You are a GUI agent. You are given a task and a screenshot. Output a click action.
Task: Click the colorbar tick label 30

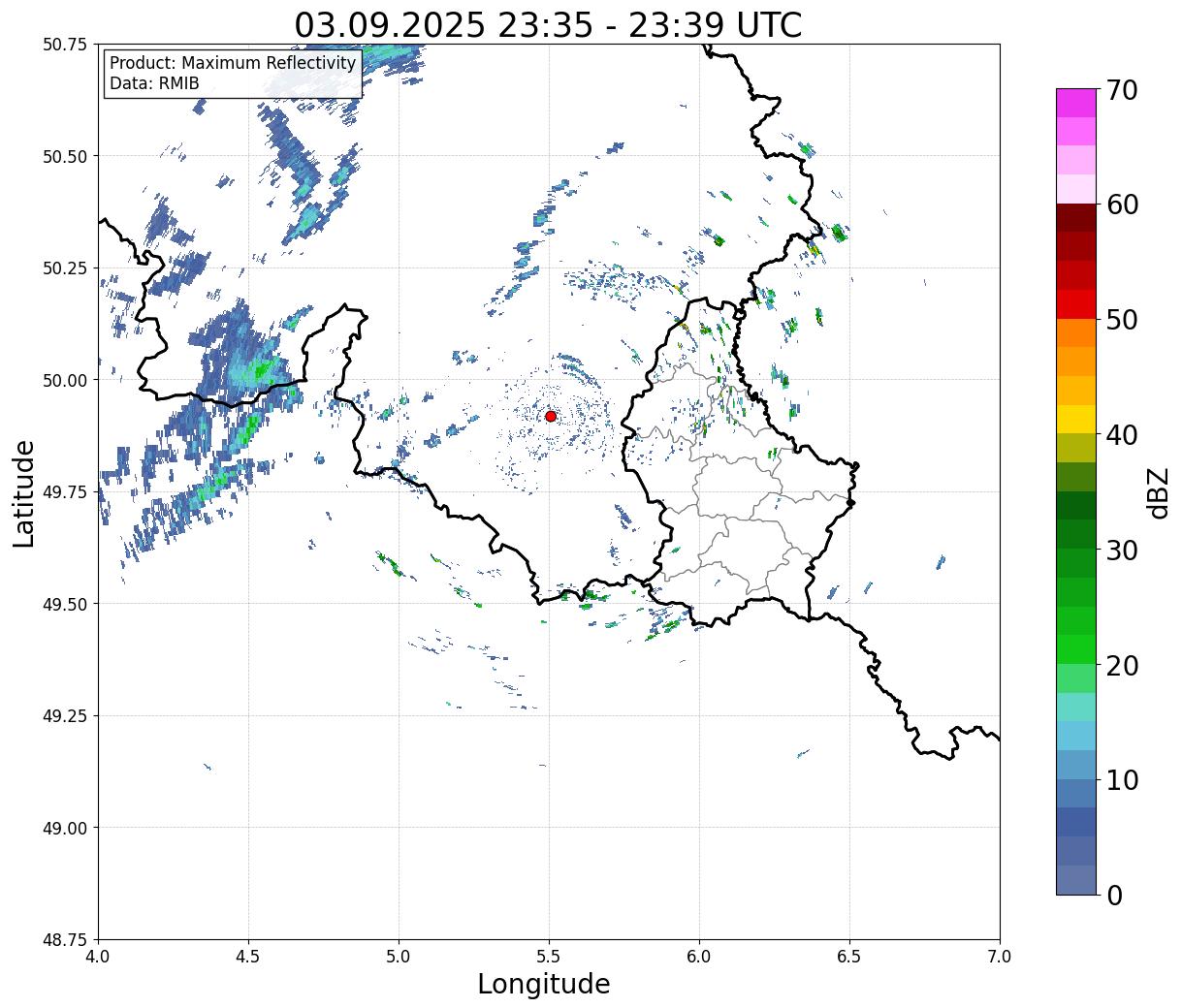pos(1122,551)
